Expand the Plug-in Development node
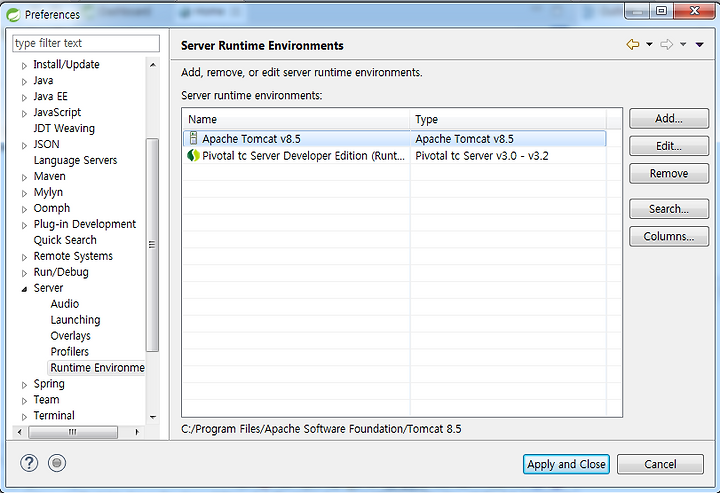The width and height of the screenshot is (720, 493). (24, 225)
